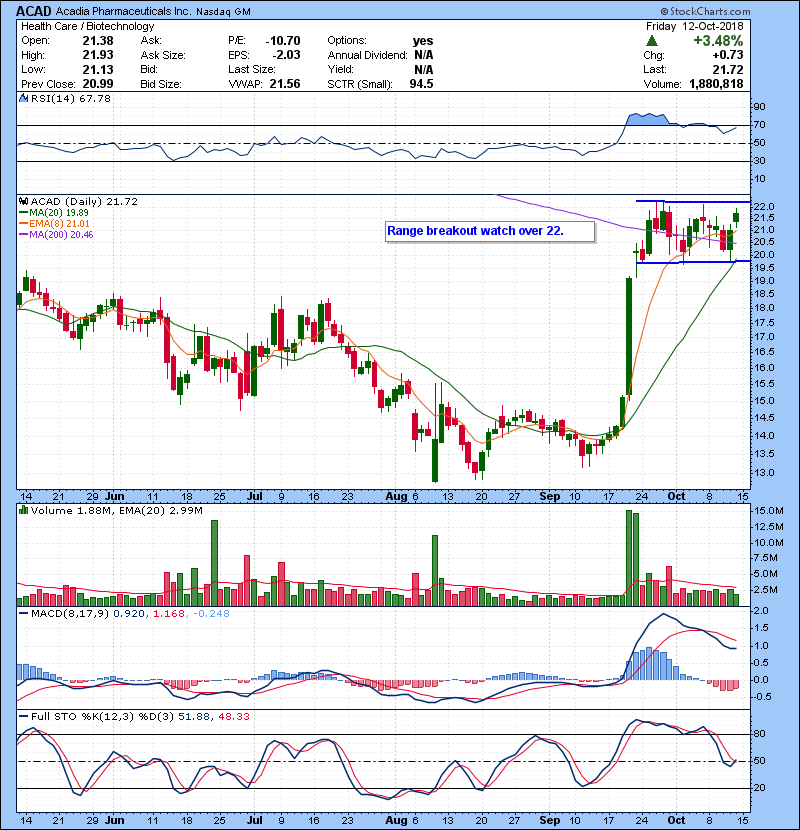This screenshot has height=830, width=800.
Task: Click the Range breakout watch over 22 annotation
Action: [x=490, y=231]
